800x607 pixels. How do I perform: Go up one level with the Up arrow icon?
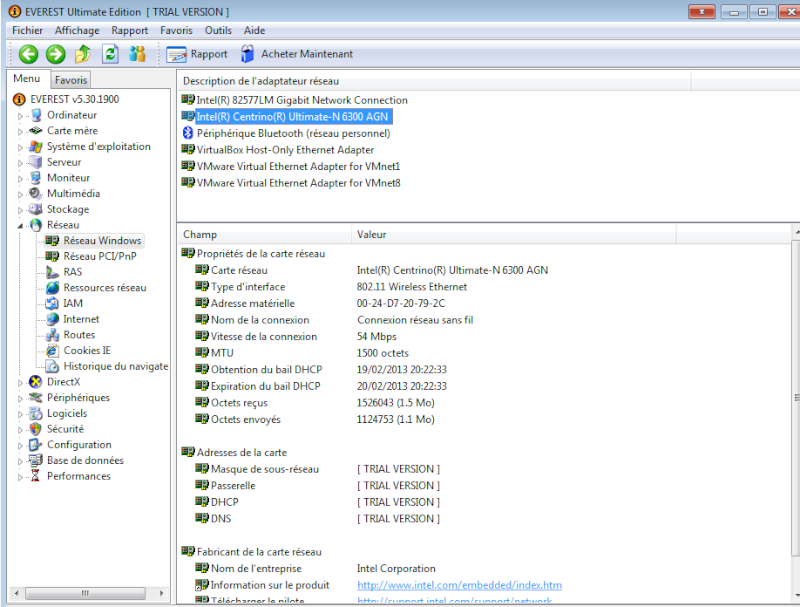pyautogui.click(x=83, y=54)
